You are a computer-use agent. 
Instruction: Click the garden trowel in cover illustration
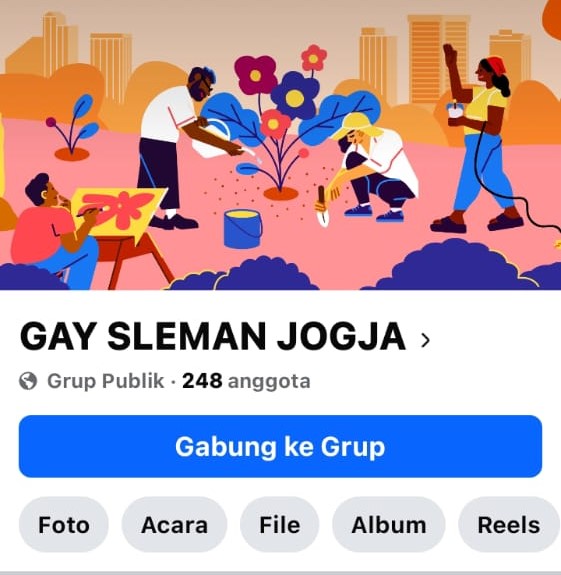322,207
